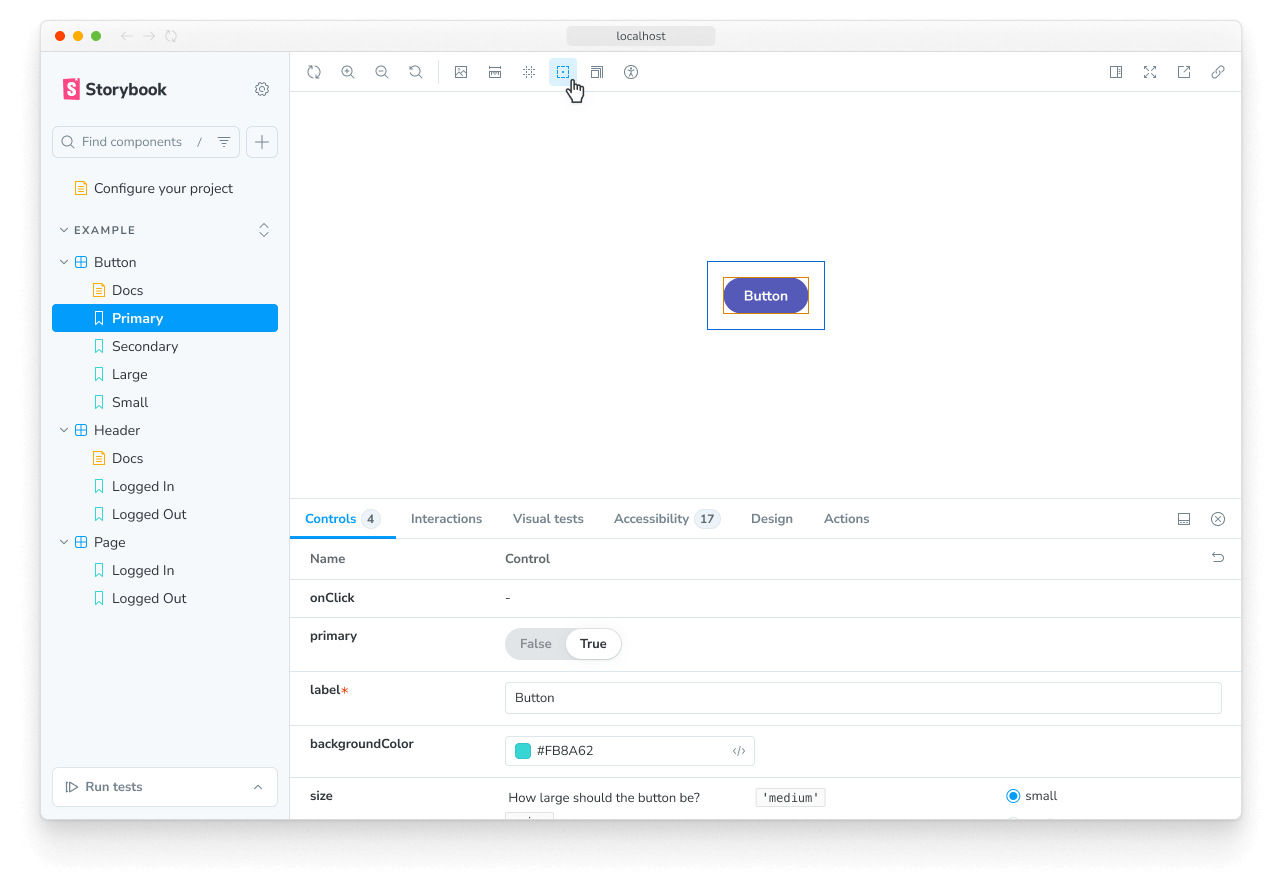The height and width of the screenshot is (890, 1282).
Task: Set primary control to False
Action: (x=535, y=643)
